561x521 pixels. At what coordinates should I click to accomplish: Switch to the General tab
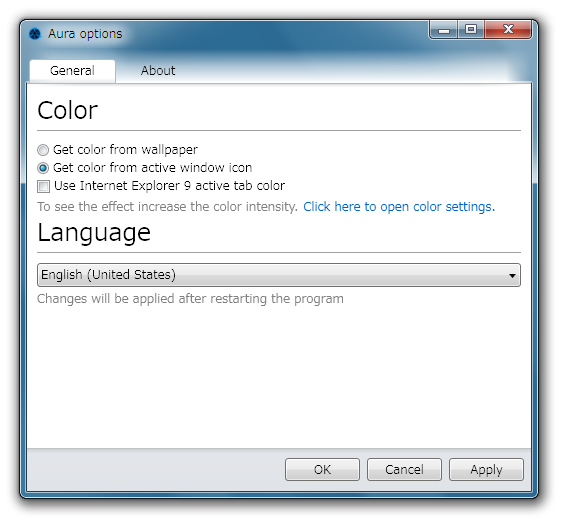pyautogui.click(x=72, y=71)
